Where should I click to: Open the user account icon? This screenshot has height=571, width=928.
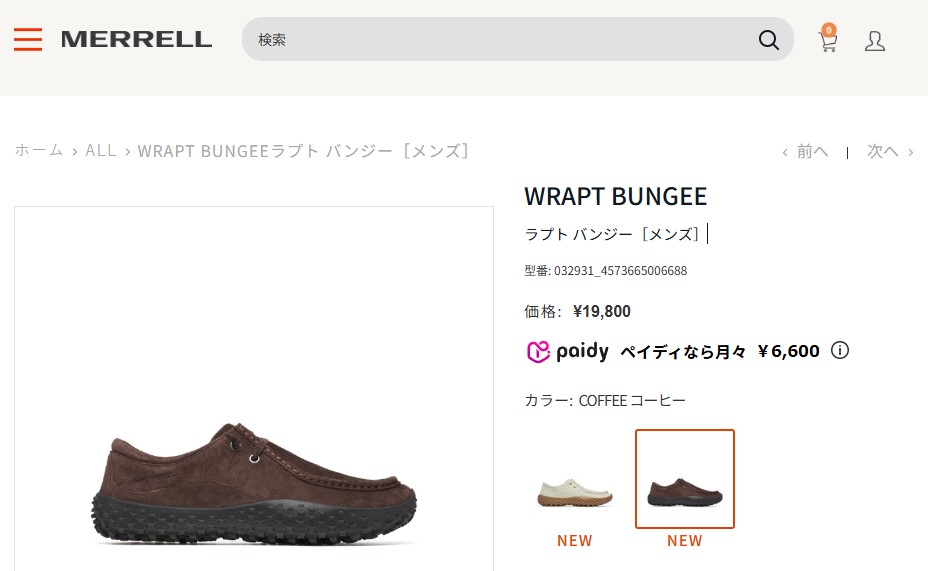[875, 41]
